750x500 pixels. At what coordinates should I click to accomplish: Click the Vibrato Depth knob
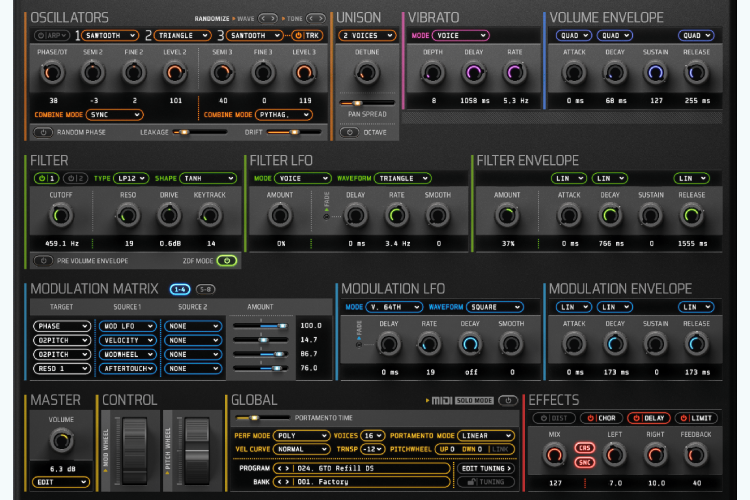pos(432,73)
